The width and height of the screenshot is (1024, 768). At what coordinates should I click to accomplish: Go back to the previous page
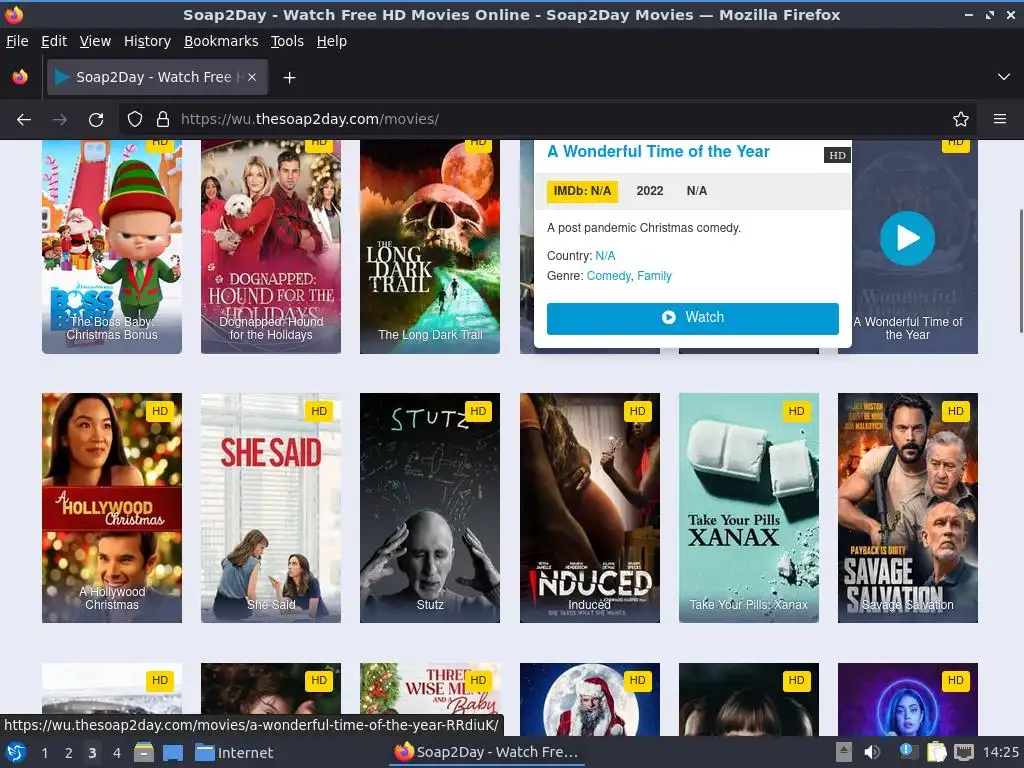24,120
